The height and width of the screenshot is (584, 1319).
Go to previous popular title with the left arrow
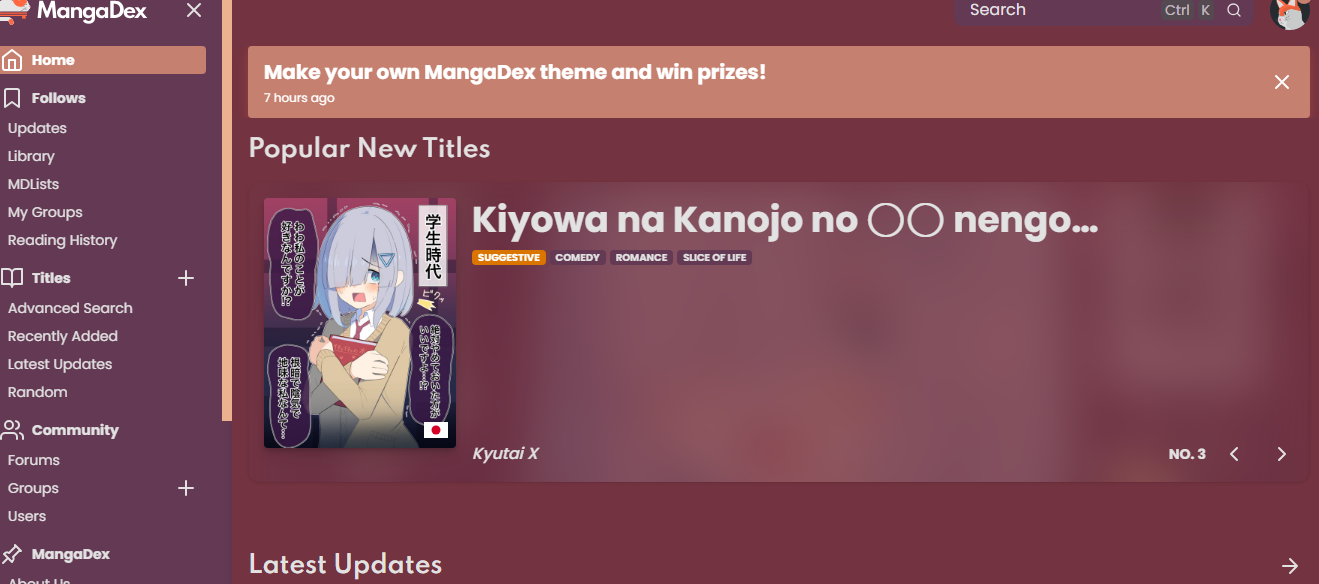[1234, 454]
